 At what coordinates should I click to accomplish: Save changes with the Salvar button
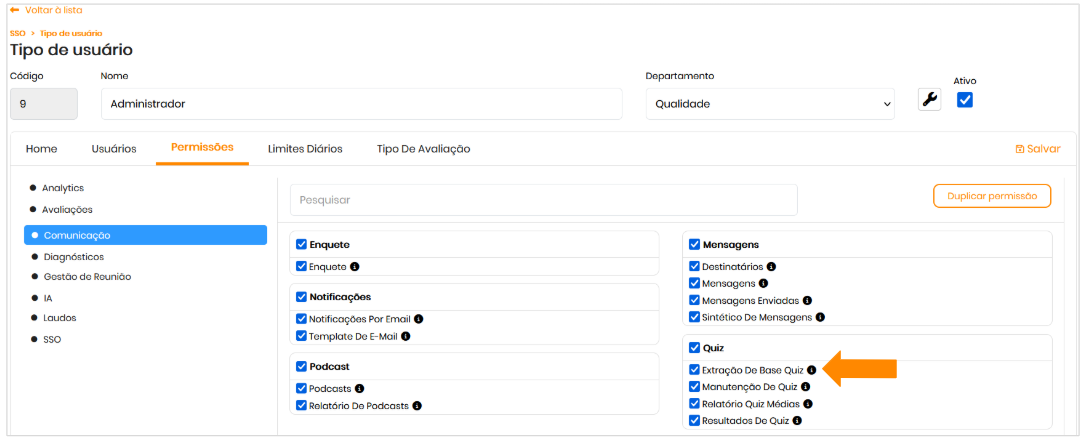click(1037, 149)
